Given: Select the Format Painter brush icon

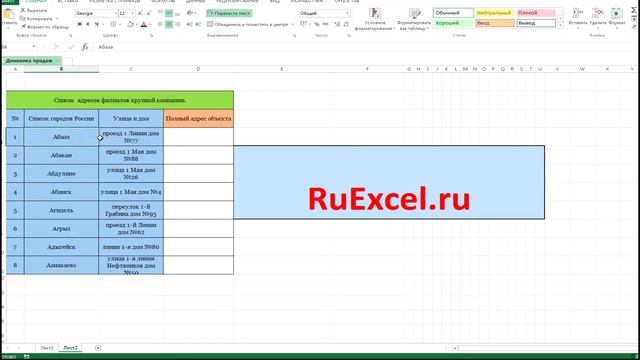Looking at the screenshot, I should (x=23, y=27).
